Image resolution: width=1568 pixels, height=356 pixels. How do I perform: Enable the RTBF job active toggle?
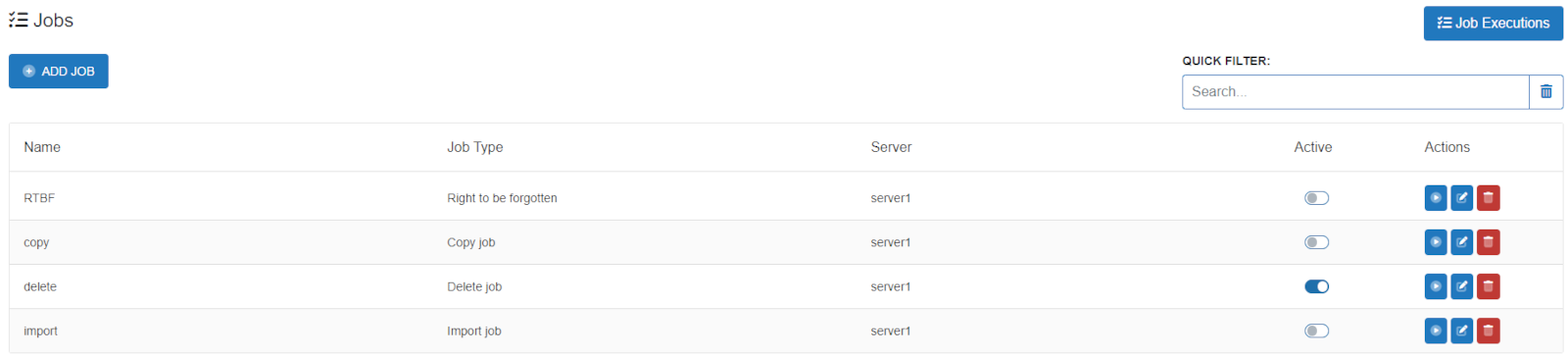(x=1317, y=198)
